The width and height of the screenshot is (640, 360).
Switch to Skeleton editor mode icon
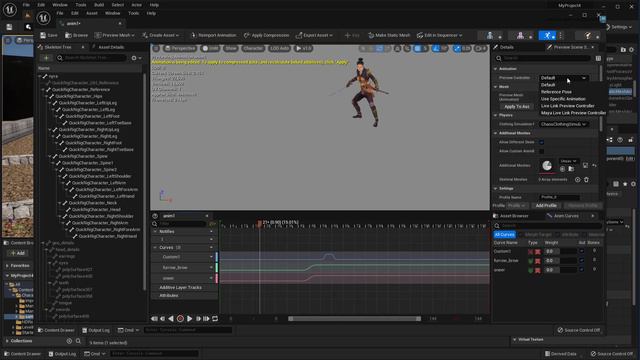[490, 36]
